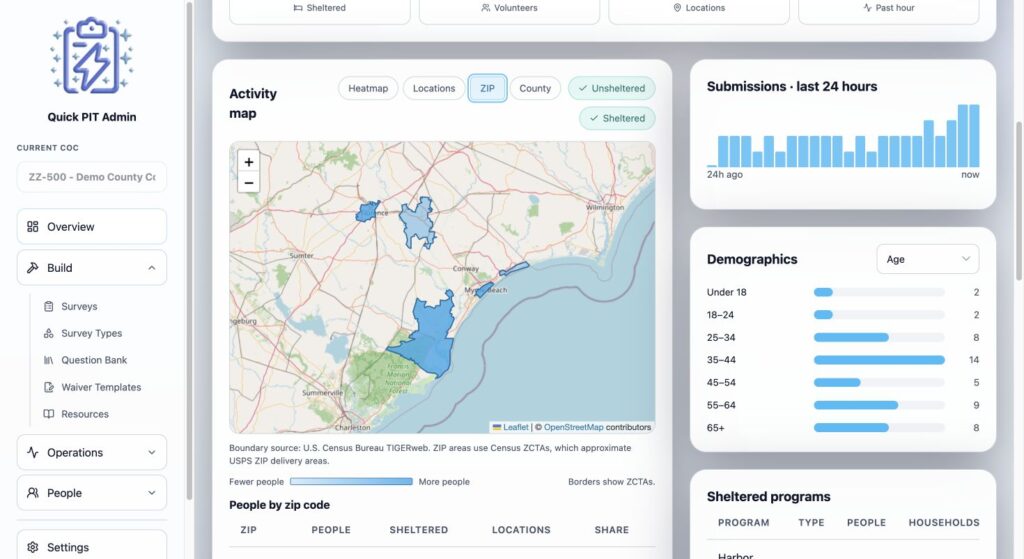Click the rightmost bar in submissions chart
This screenshot has height=559, width=1024.
974,135
